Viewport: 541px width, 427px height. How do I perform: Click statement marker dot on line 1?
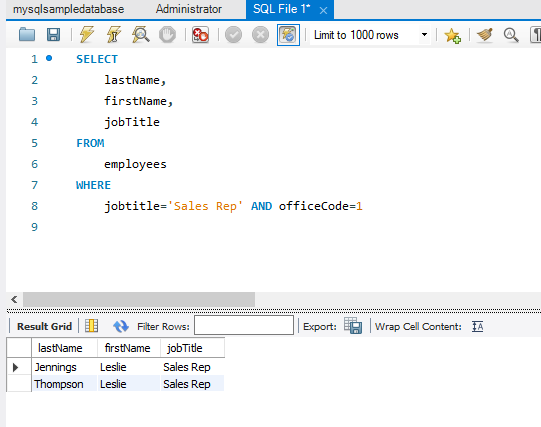tap(49, 58)
